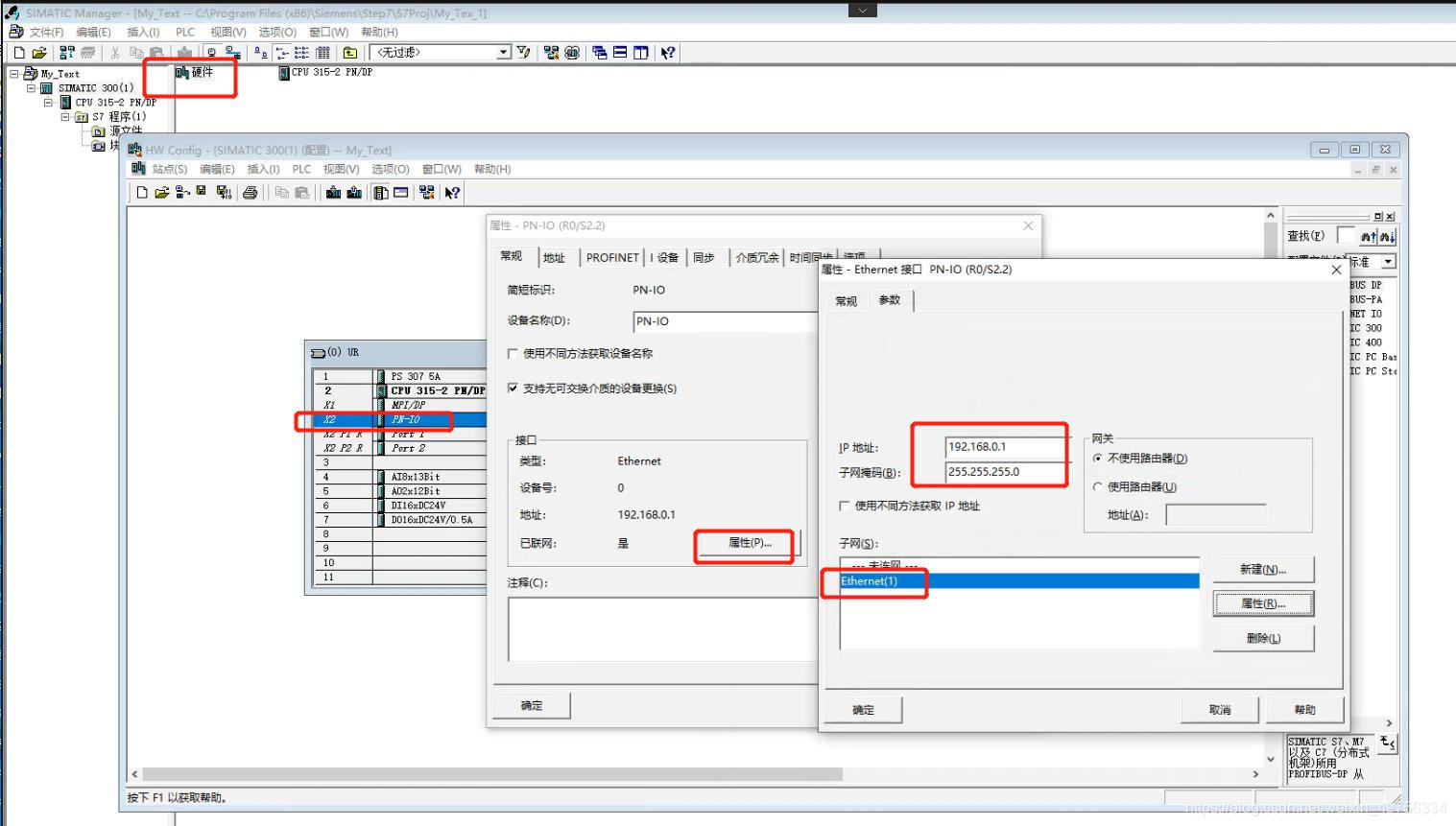Image resolution: width=1456 pixels, height=826 pixels.
Task: Collapse the My_Text project tree node
Action: 14,73
